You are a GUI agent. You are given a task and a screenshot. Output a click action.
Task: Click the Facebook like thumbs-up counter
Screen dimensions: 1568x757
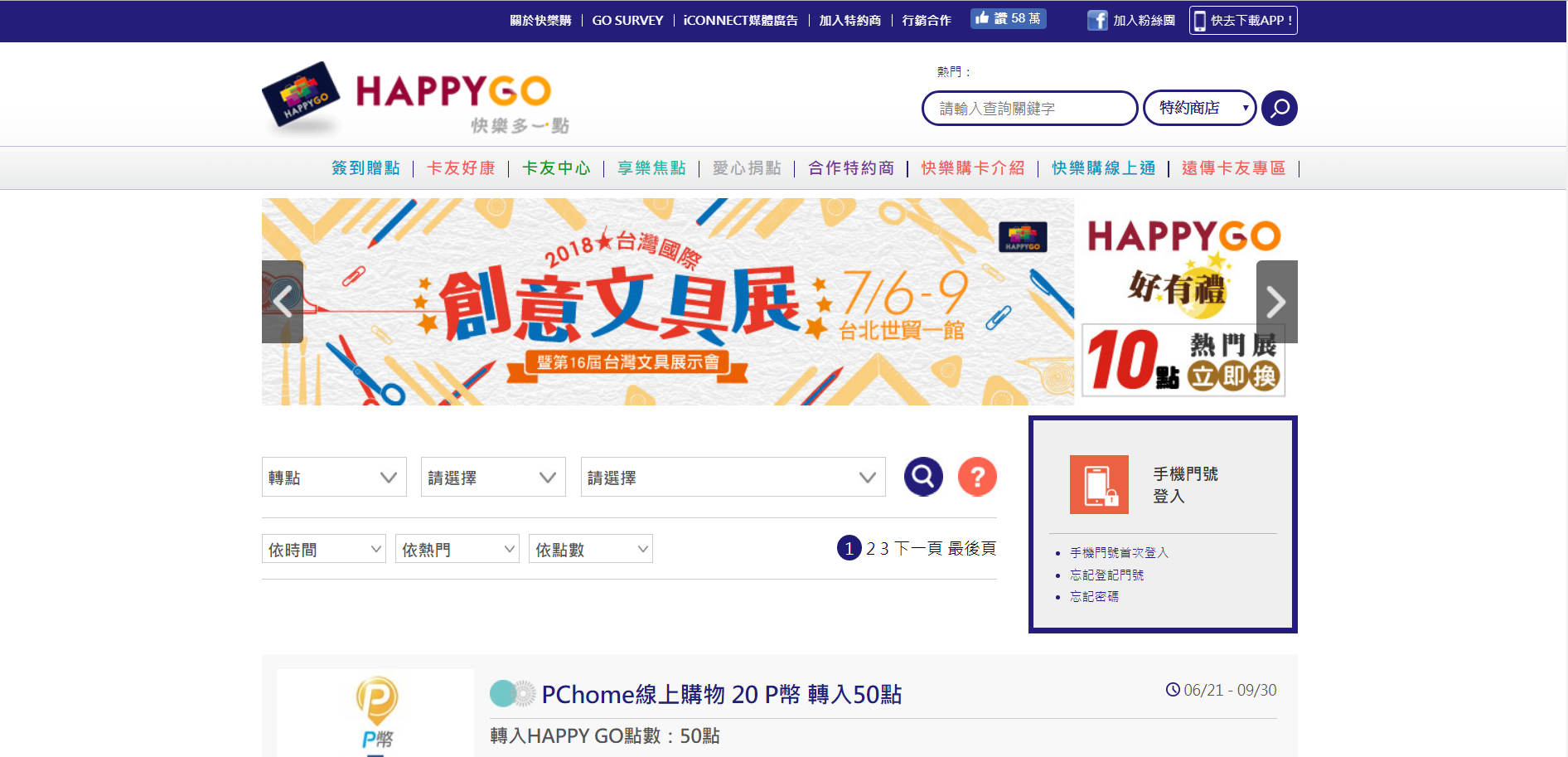click(1008, 18)
